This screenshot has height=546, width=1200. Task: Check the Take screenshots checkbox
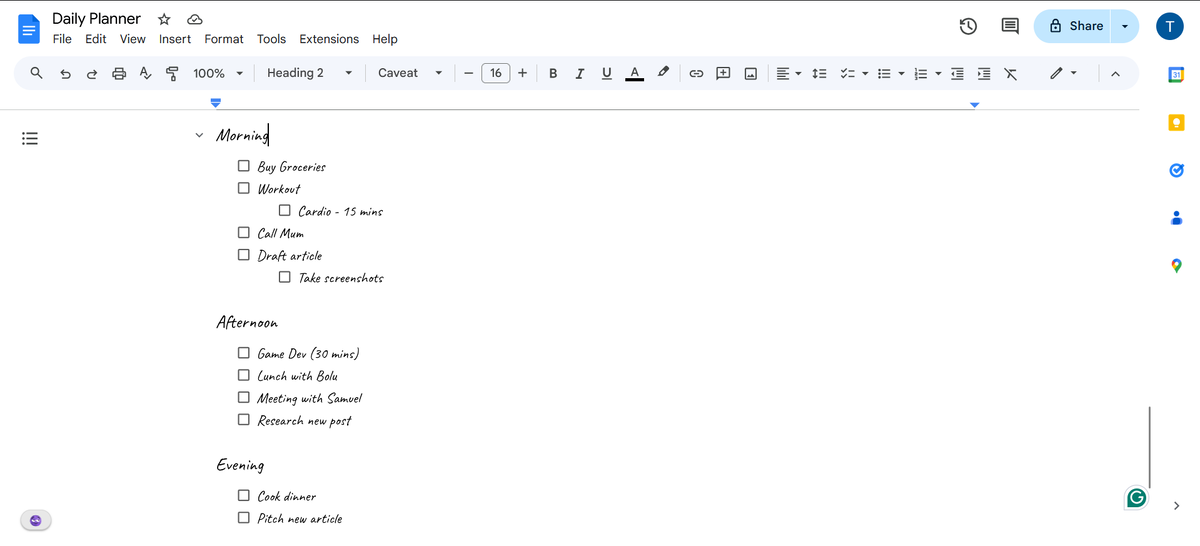pyautogui.click(x=285, y=277)
